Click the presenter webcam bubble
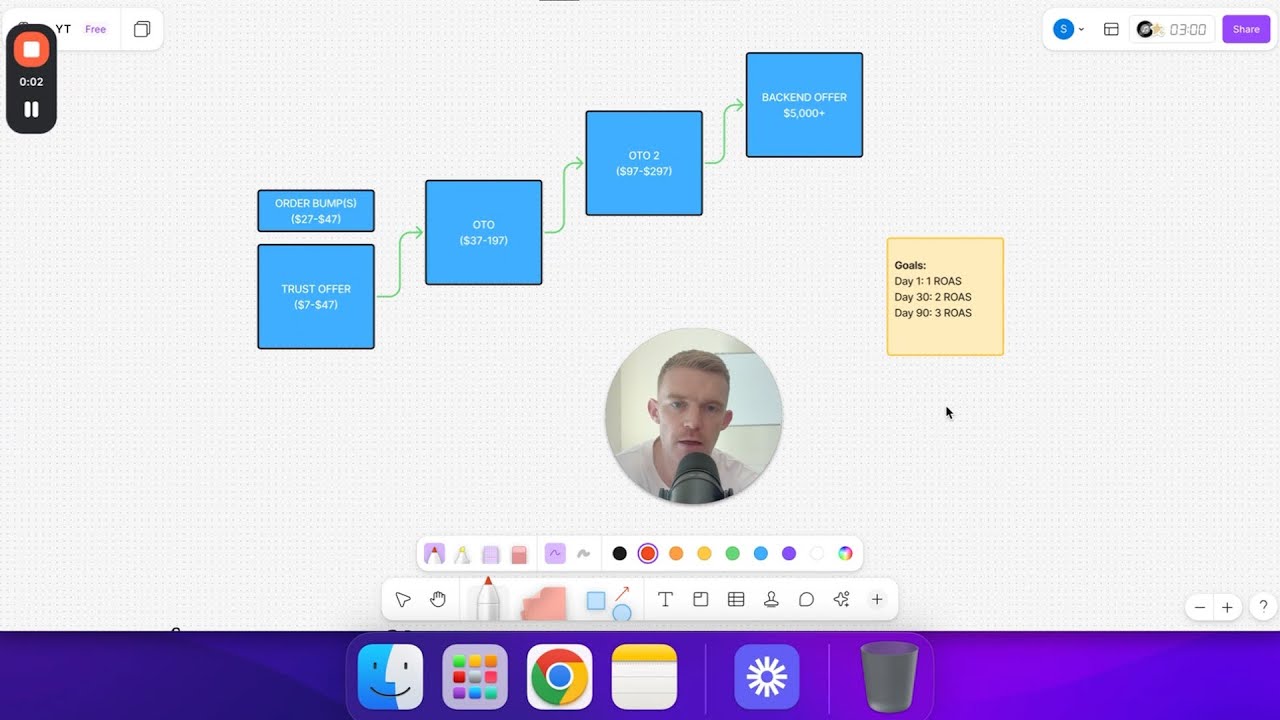 694,416
